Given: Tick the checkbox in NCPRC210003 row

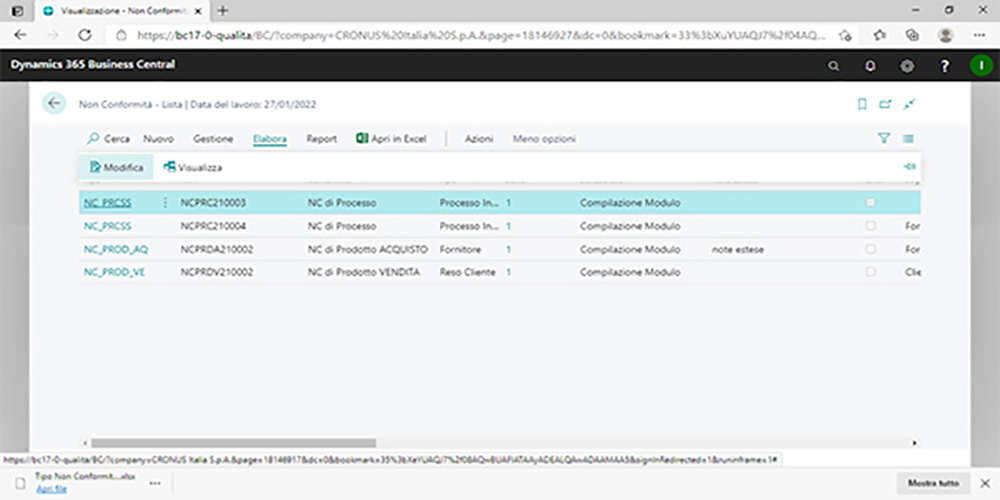Looking at the screenshot, I should pos(871,203).
